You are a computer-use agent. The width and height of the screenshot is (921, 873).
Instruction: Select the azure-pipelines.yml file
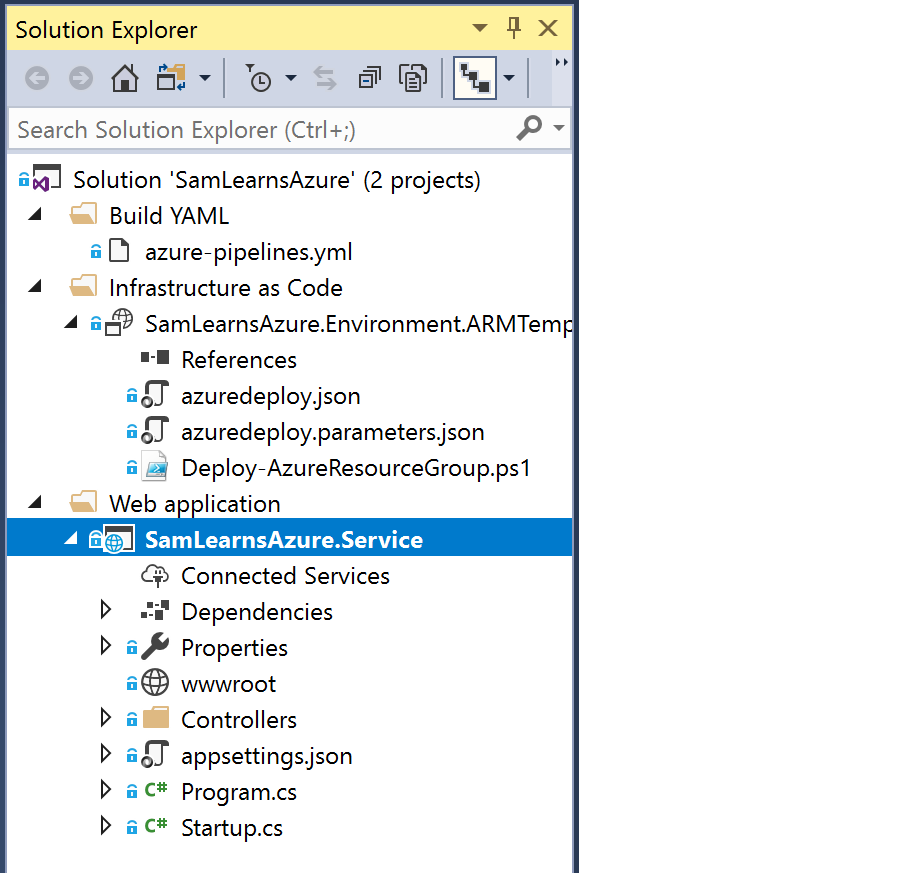click(x=248, y=252)
